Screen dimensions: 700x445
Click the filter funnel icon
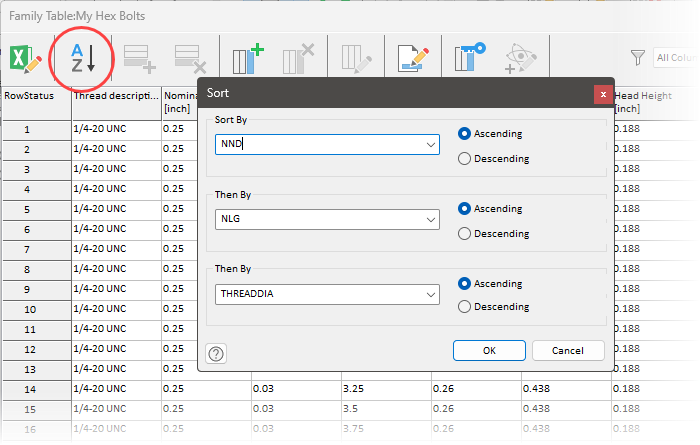click(638, 58)
